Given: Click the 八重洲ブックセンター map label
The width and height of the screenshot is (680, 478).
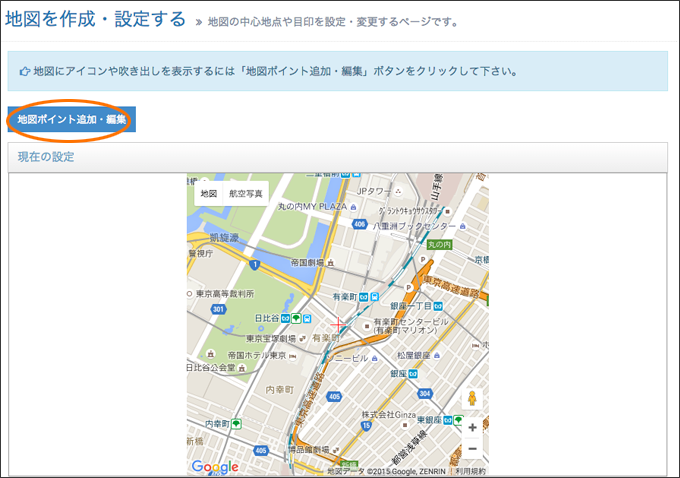Looking at the screenshot, I should [414, 226].
